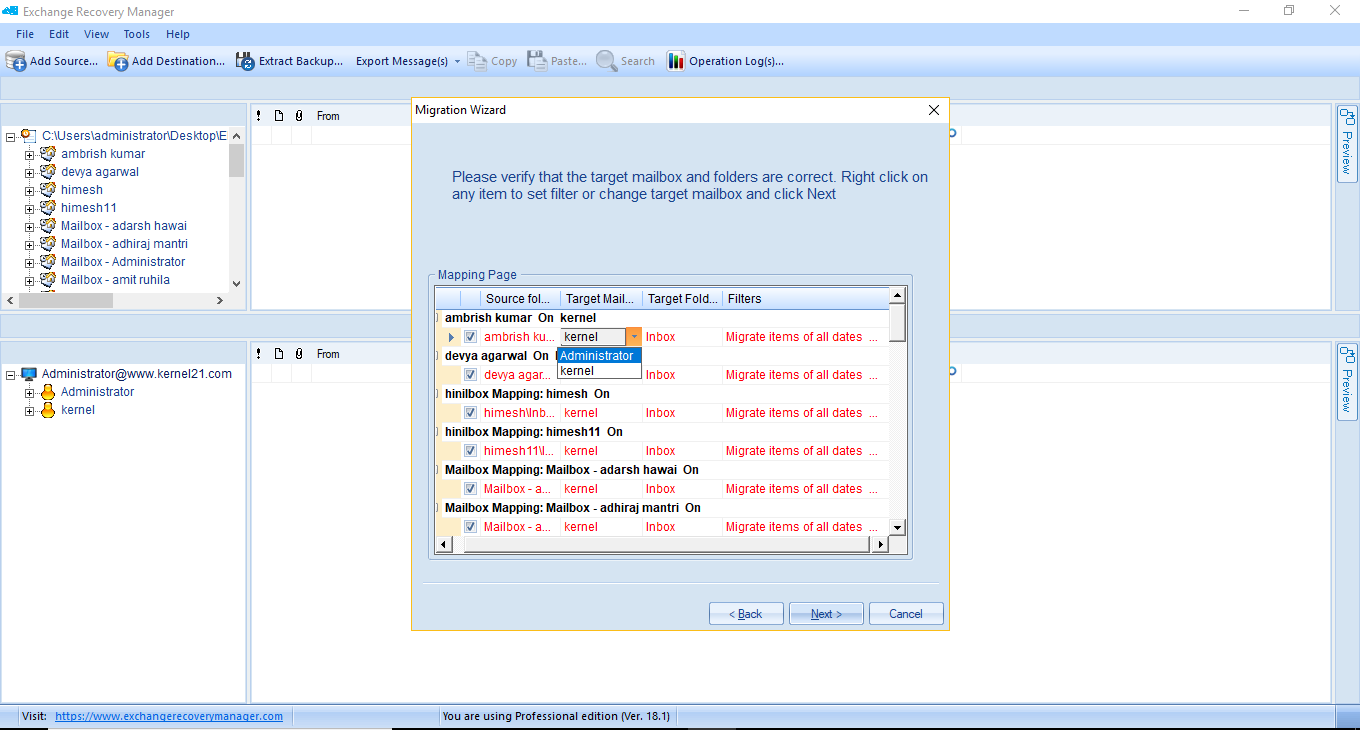Open the View menu
Image resolution: width=1366 pixels, height=730 pixels.
(97, 34)
